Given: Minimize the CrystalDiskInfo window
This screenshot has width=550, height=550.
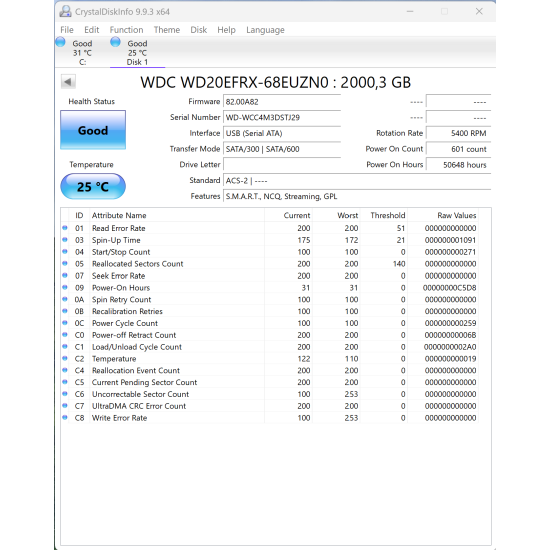Looking at the screenshot, I should pos(410,12).
